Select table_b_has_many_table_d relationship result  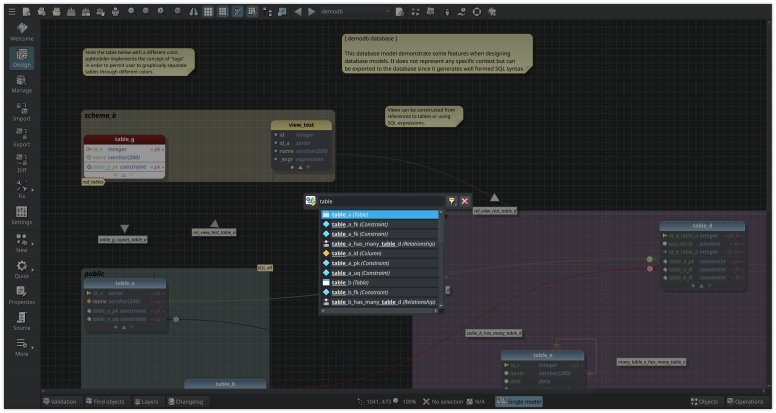coord(380,302)
